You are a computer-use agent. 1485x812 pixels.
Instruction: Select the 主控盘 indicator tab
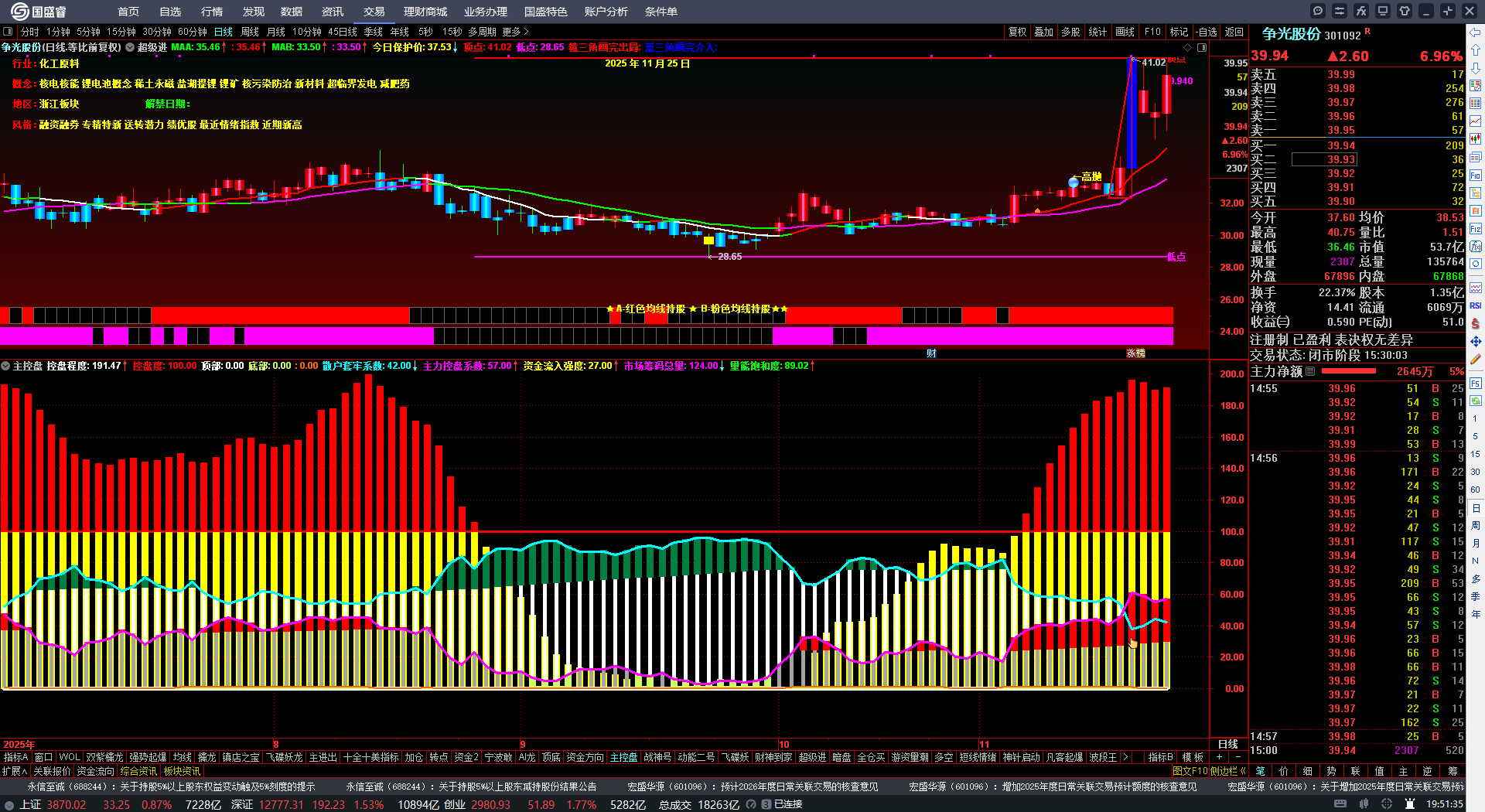click(x=623, y=757)
